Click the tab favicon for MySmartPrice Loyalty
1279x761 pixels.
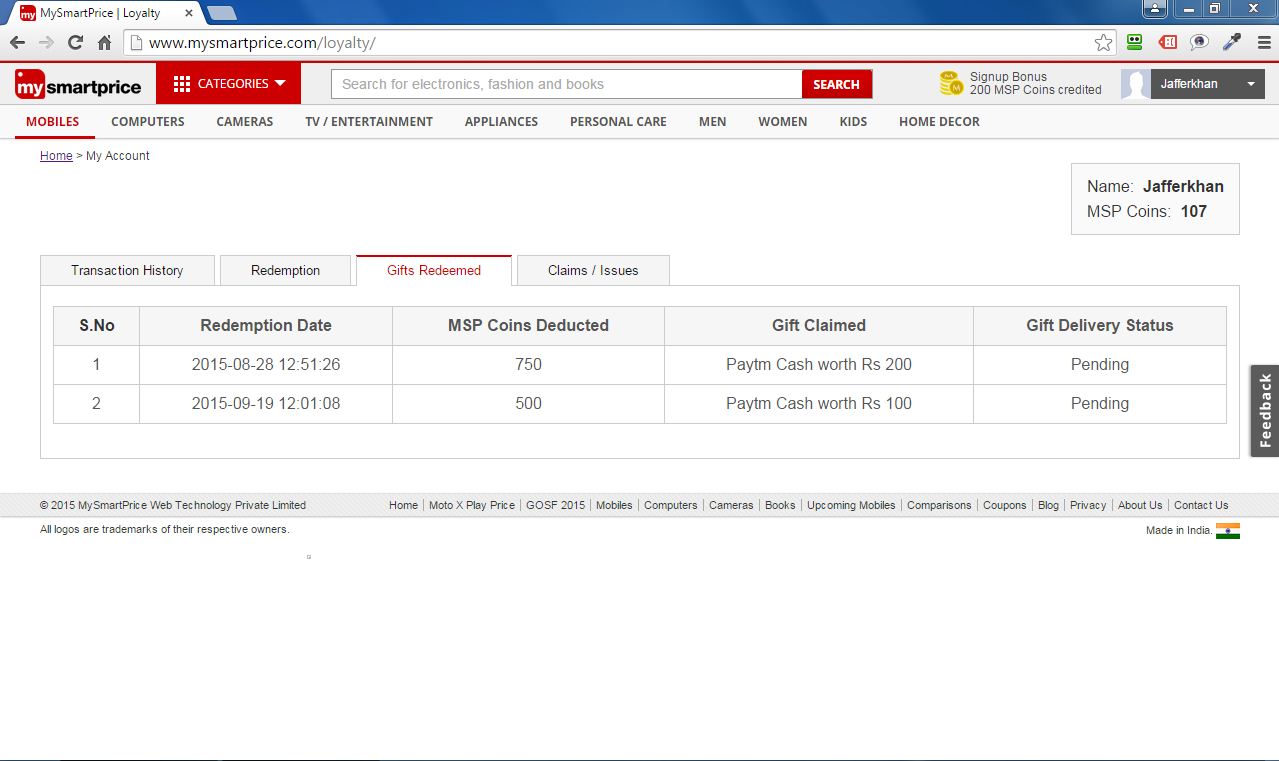coord(28,13)
